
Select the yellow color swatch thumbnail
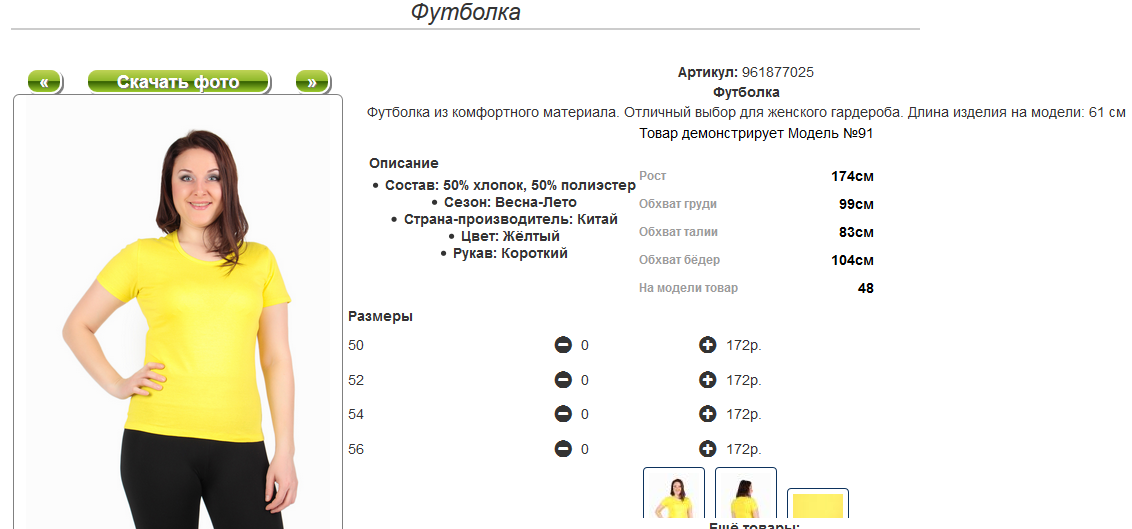click(818, 505)
